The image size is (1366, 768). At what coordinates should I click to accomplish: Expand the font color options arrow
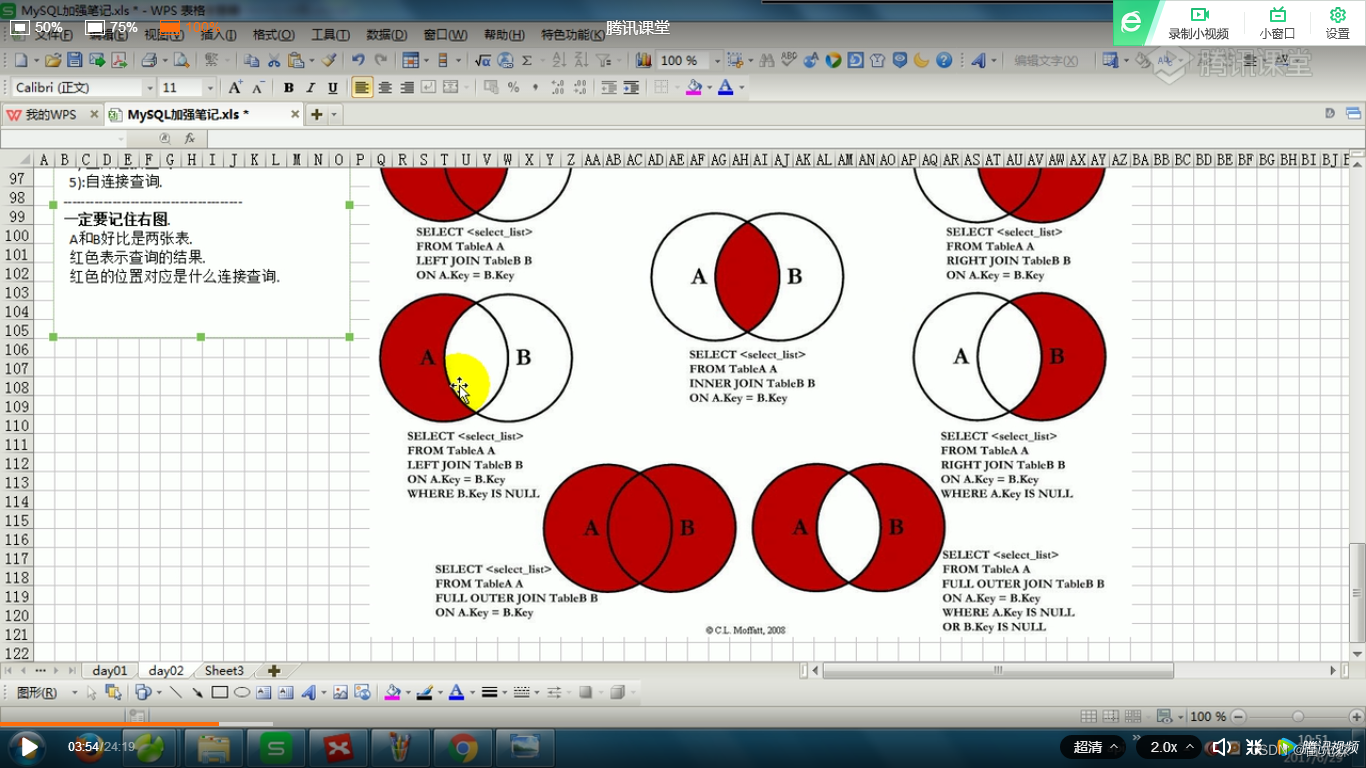point(741,88)
